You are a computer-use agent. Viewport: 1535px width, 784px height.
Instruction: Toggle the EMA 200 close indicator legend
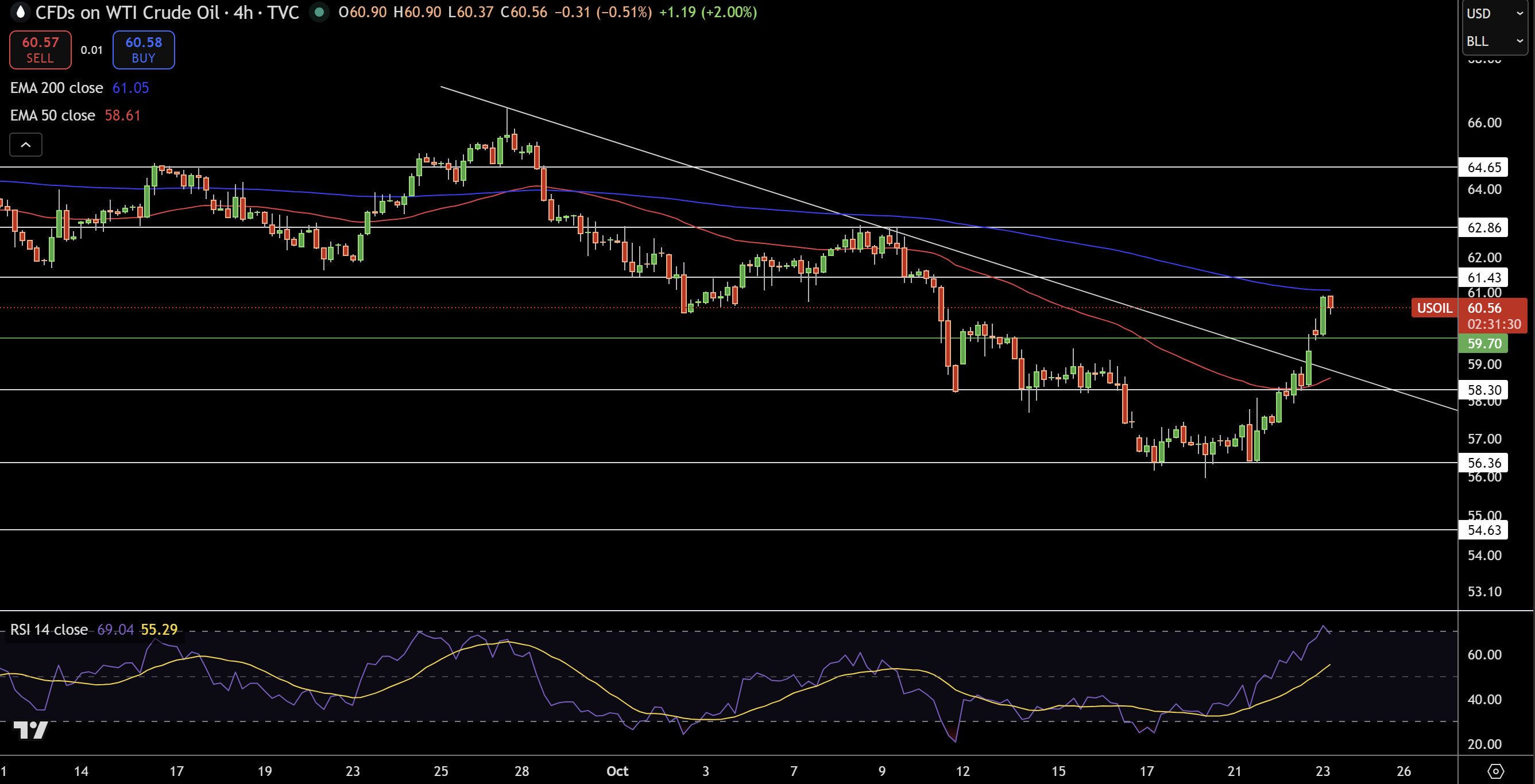coord(57,88)
